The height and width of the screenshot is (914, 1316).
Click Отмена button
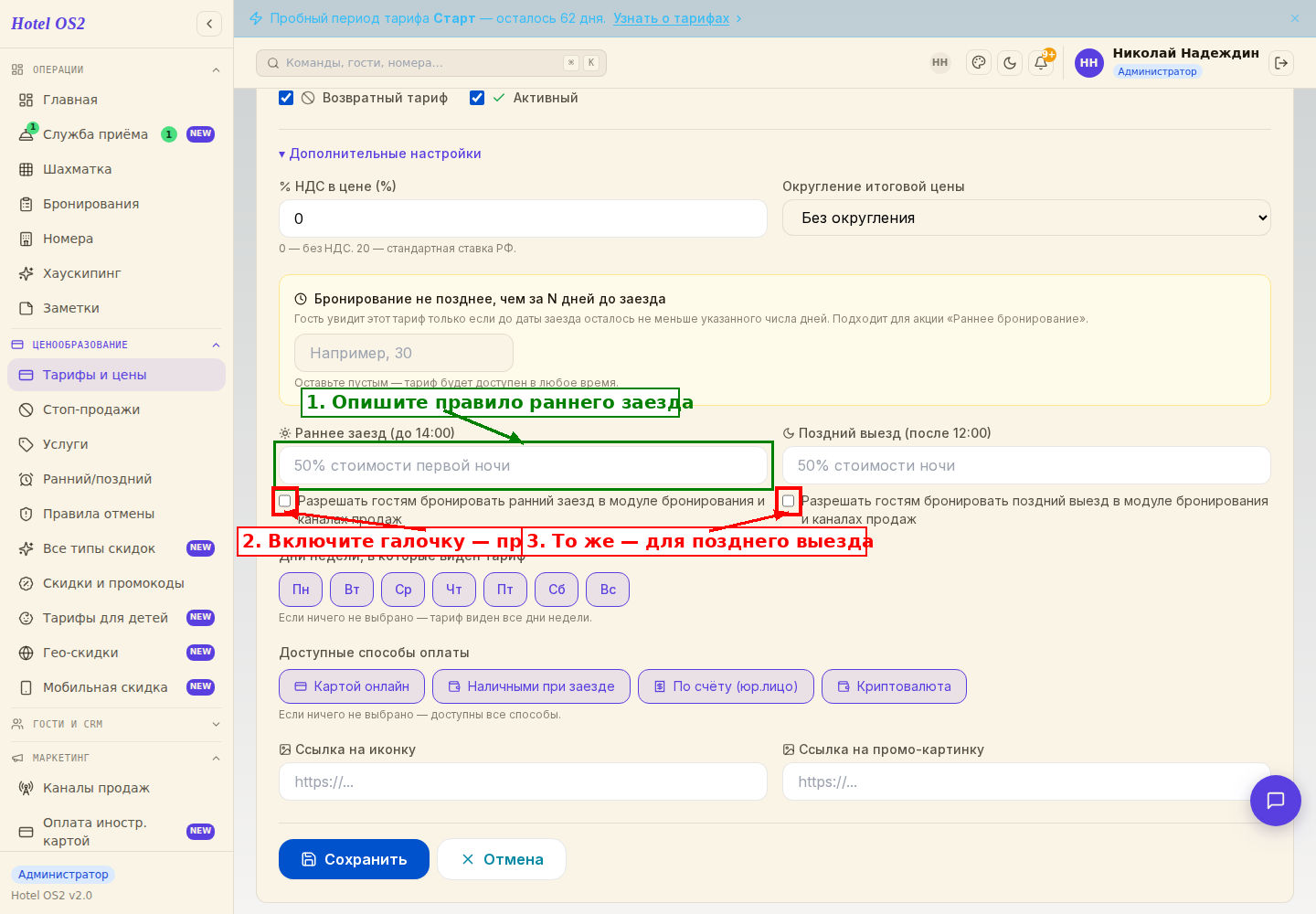tap(502, 859)
